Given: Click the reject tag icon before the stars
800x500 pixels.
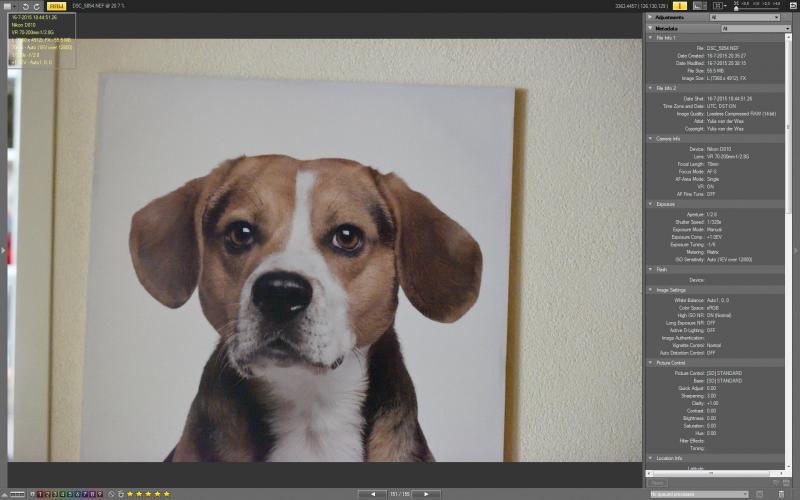Looking at the screenshot, I should tap(121, 494).
